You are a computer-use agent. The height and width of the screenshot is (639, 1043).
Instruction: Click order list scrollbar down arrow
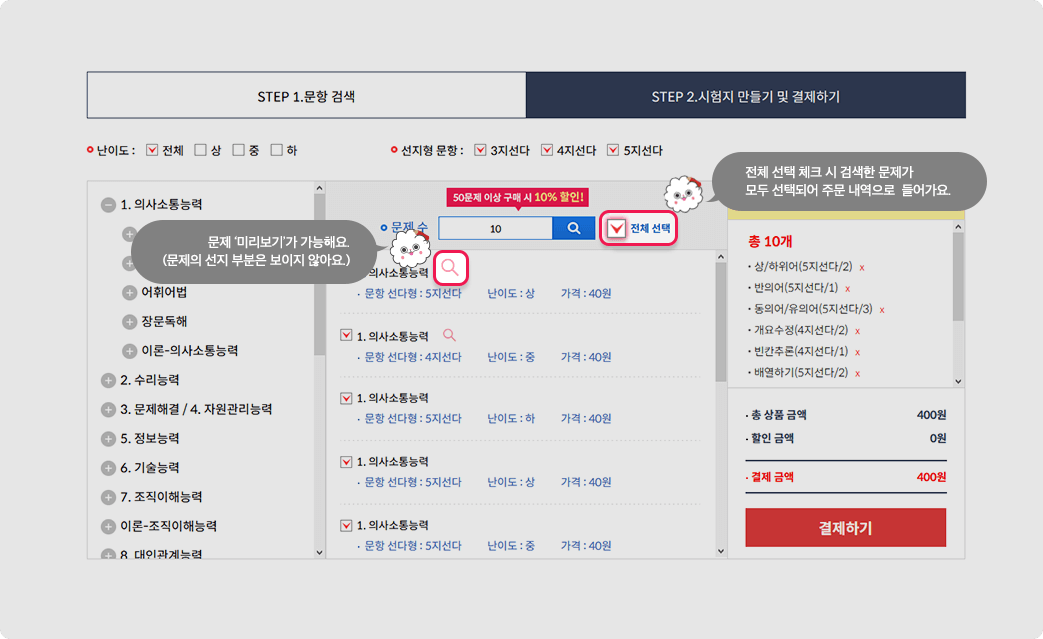pos(959,381)
